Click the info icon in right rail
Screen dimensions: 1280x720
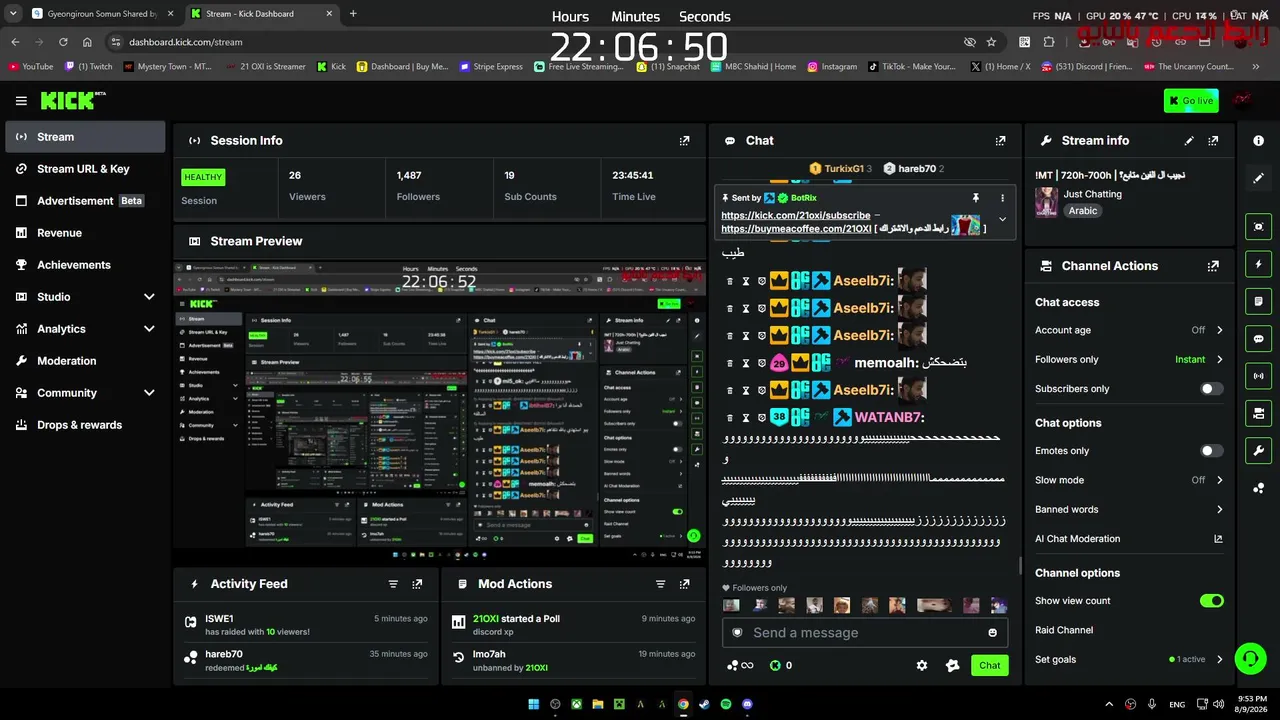(1259, 141)
